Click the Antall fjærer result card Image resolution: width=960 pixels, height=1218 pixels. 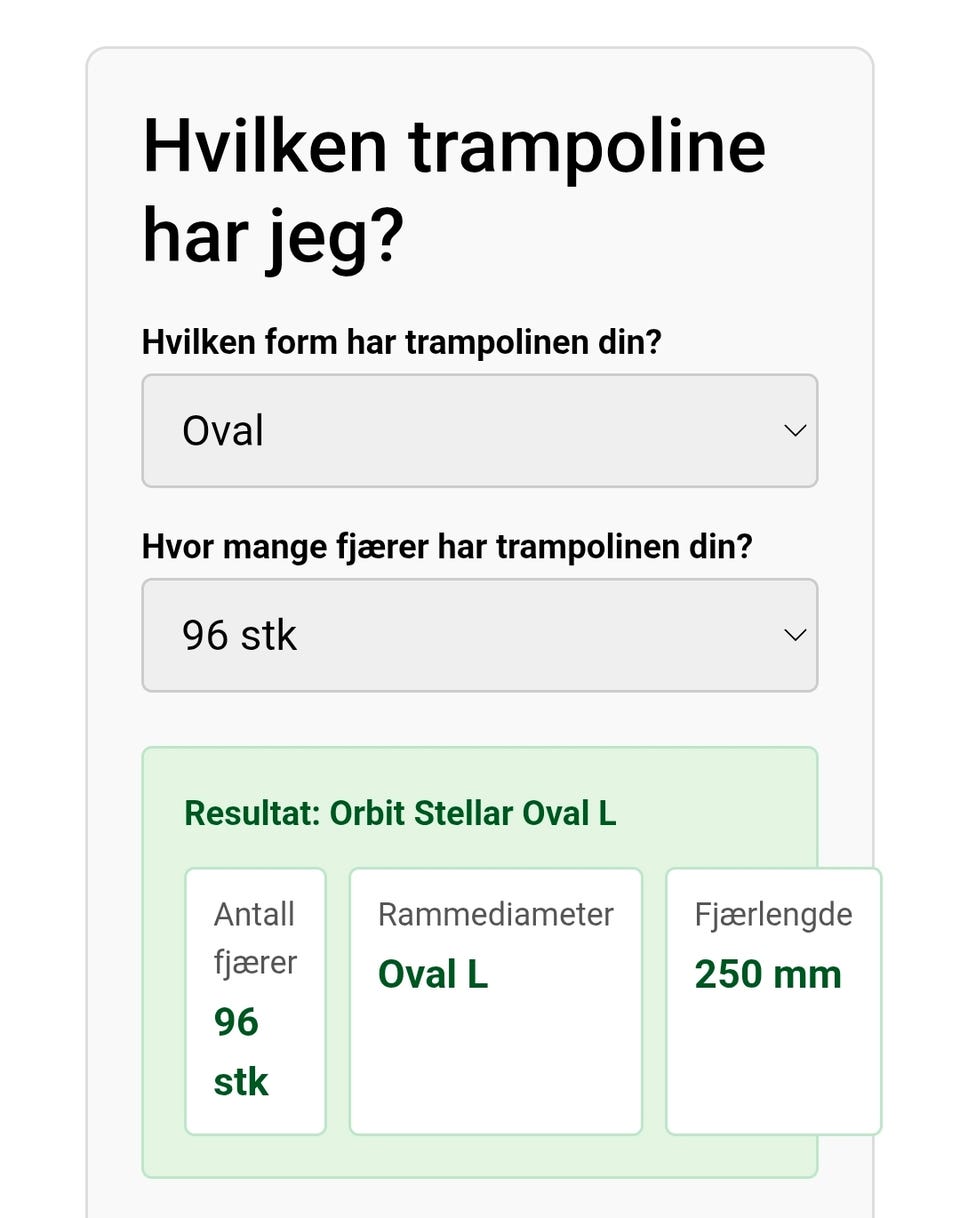pyautogui.click(x=256, y=1001)
